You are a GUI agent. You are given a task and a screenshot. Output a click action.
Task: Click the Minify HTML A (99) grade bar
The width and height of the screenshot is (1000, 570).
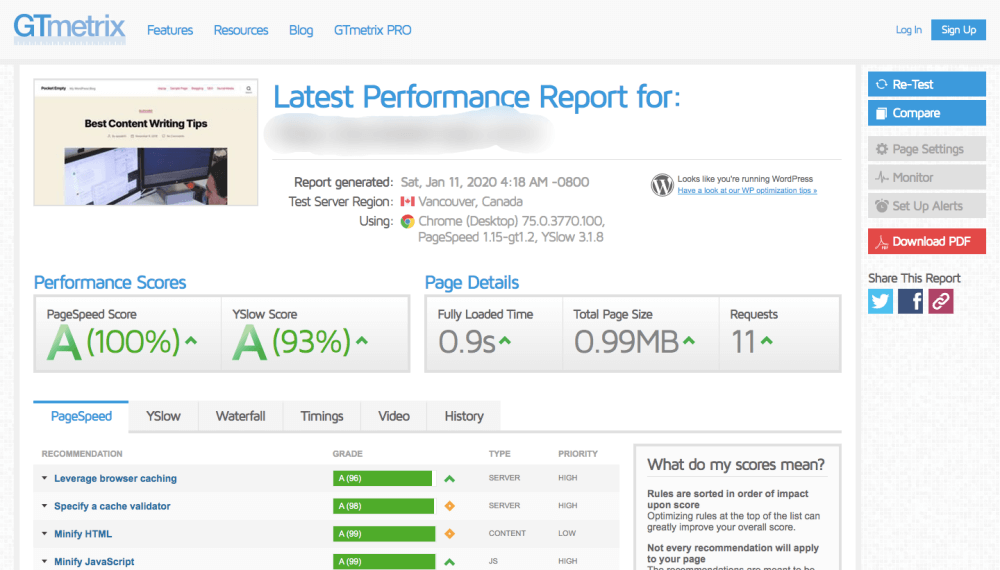click(x=384, y=534)
